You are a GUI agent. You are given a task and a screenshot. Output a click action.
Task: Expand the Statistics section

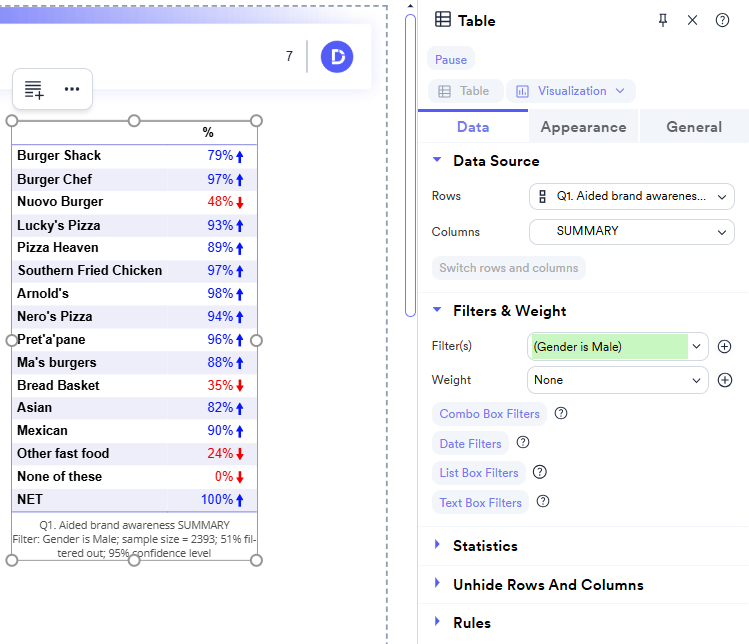coord(485,546)
